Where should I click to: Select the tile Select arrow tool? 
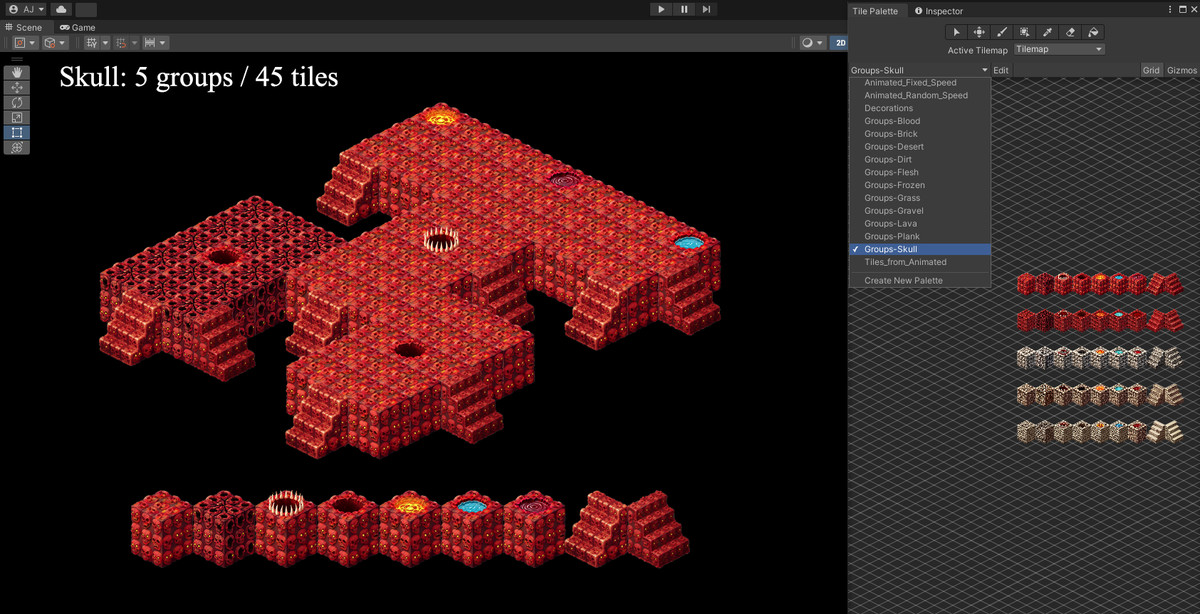coord(955,32)
